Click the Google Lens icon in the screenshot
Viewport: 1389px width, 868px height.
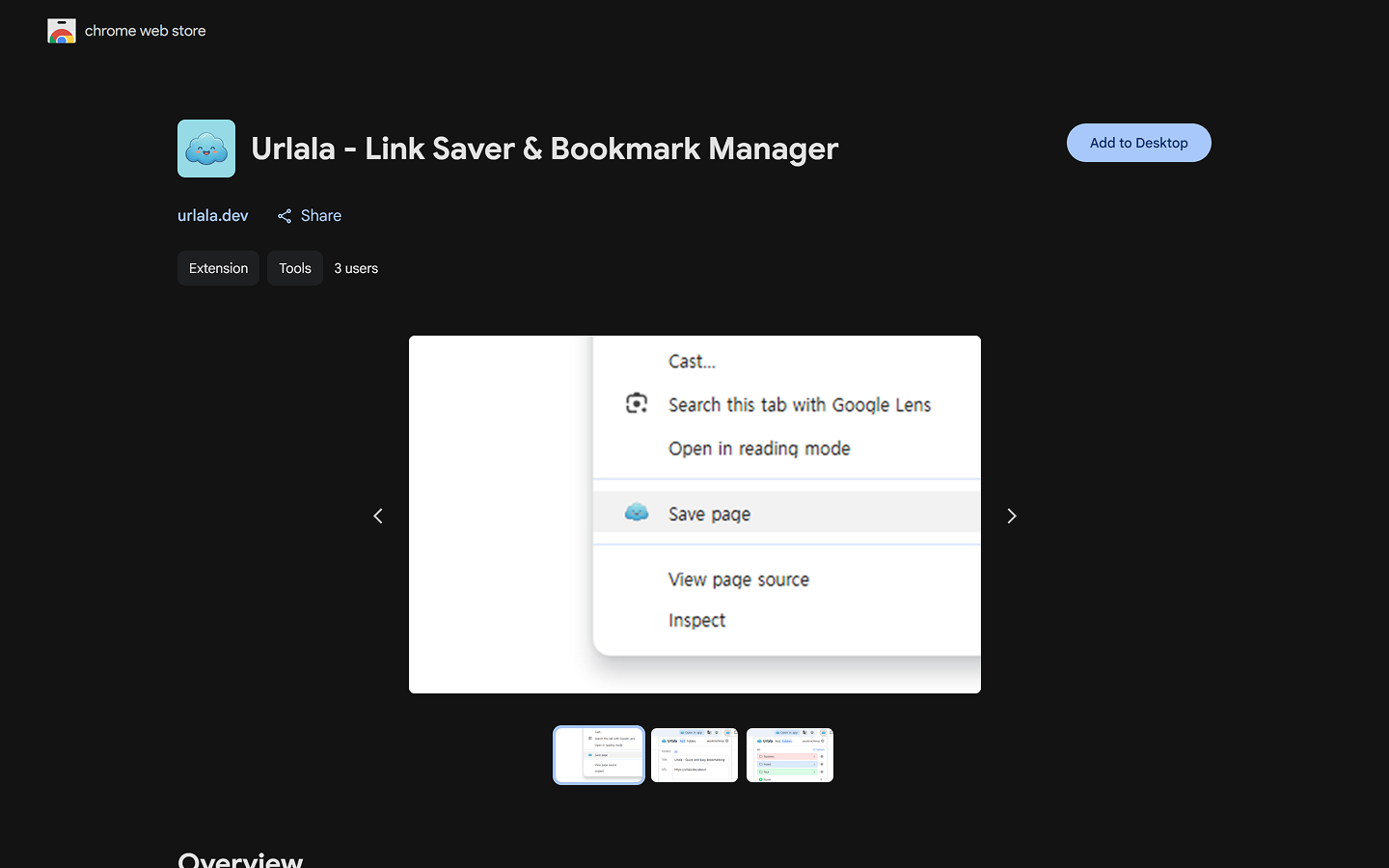click(637, 403)
